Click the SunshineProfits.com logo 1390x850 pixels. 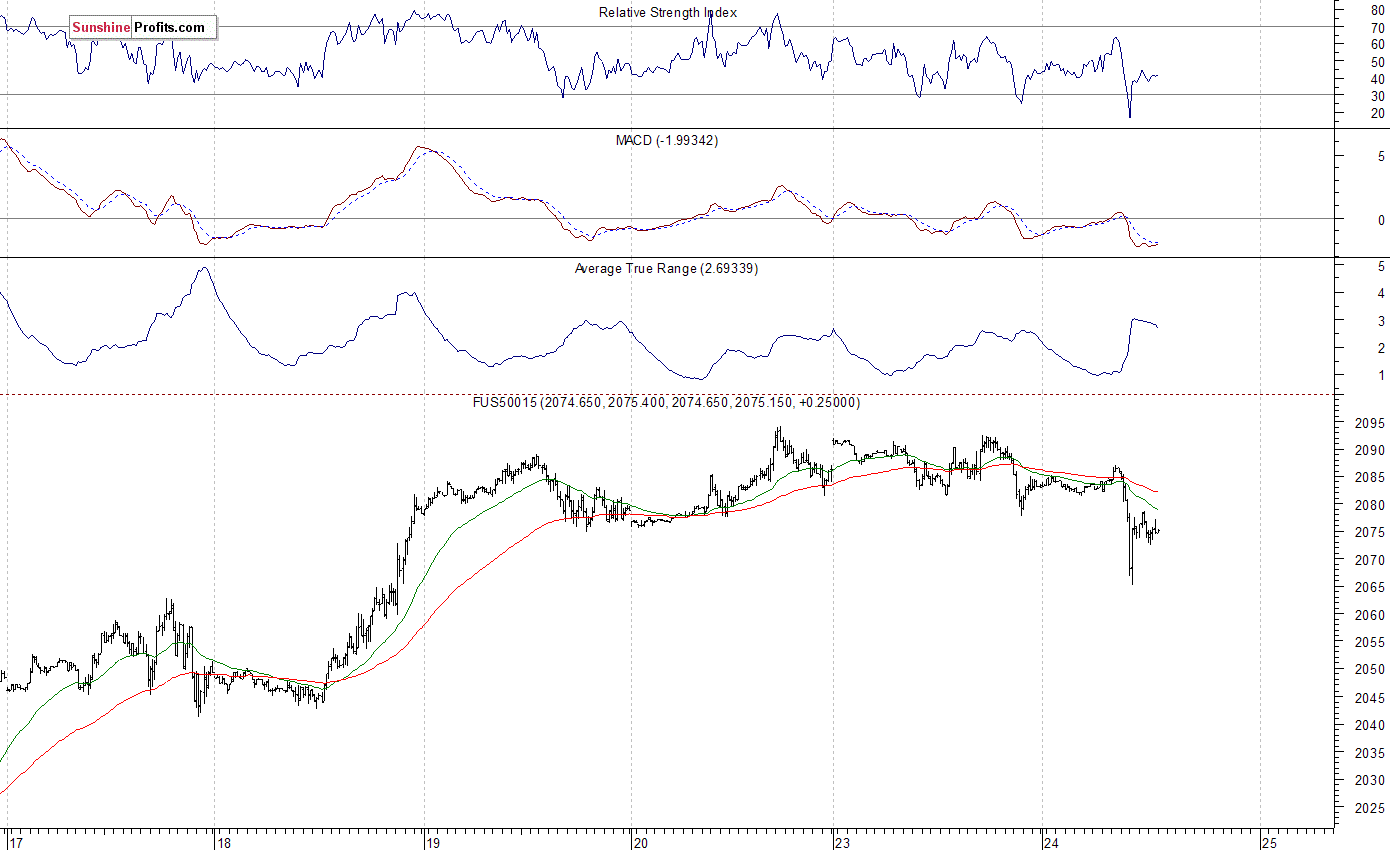click(142, 28)
